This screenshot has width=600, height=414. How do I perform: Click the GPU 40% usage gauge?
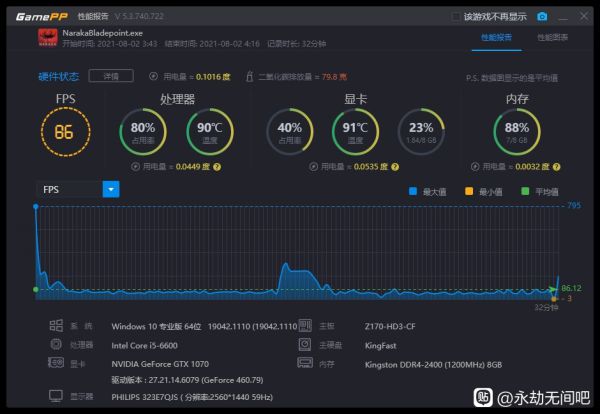click(x=290, y=132)
